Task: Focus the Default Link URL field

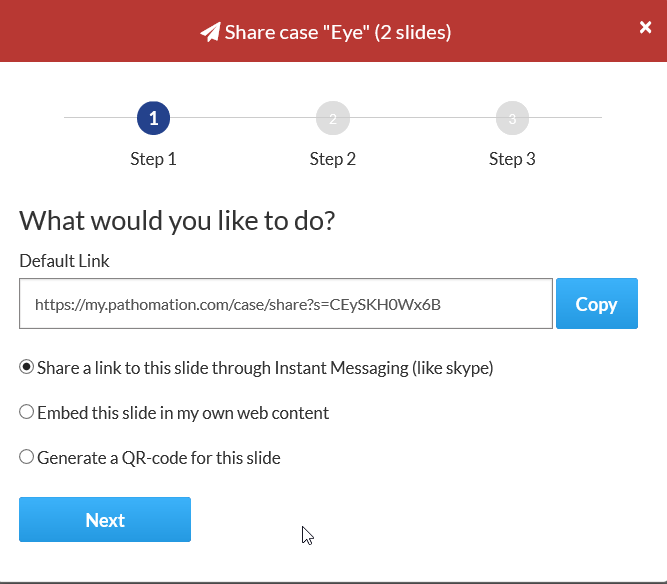Action: coord(285,304)
